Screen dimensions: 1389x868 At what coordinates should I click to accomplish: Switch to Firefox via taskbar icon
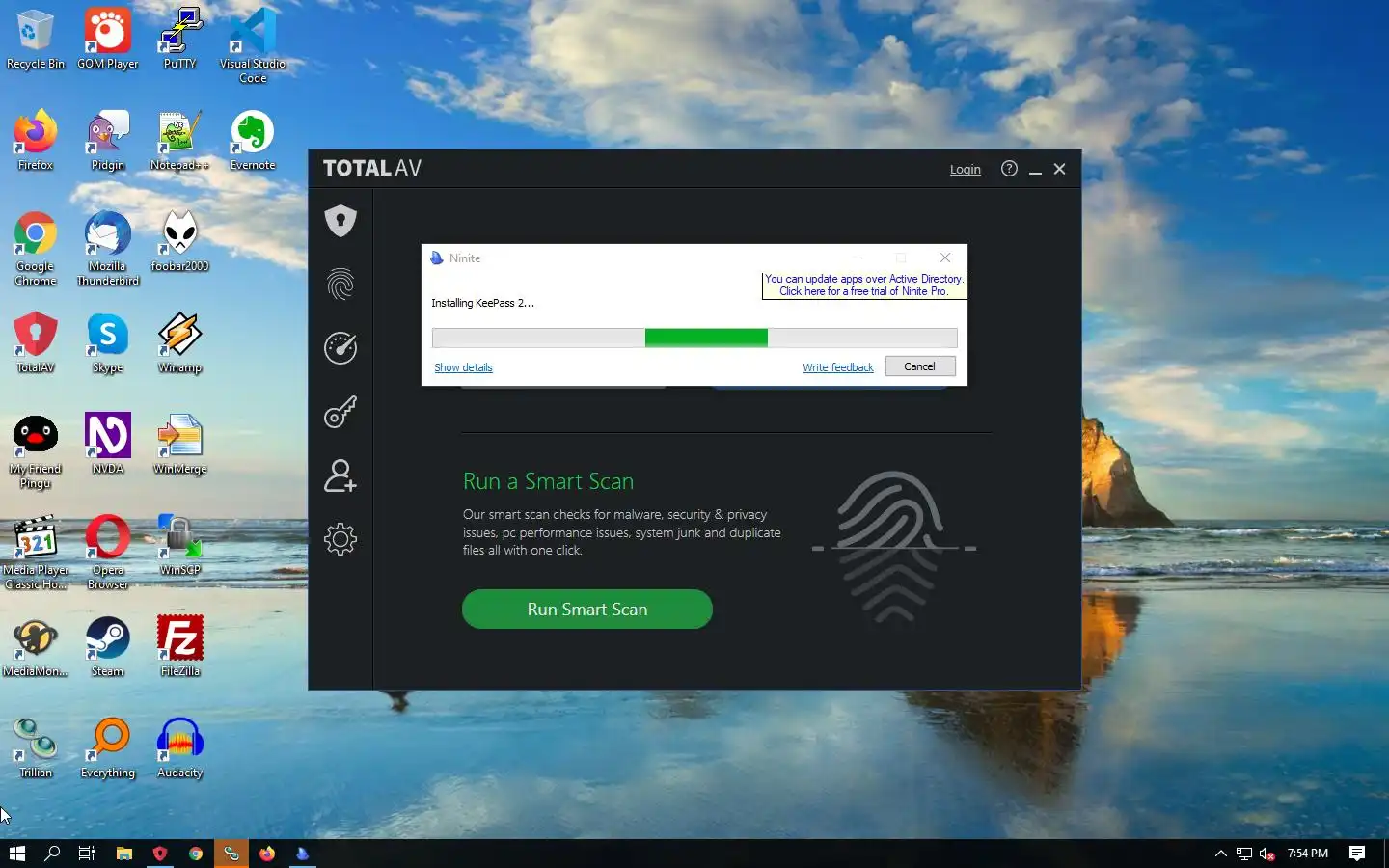(267, 854)
